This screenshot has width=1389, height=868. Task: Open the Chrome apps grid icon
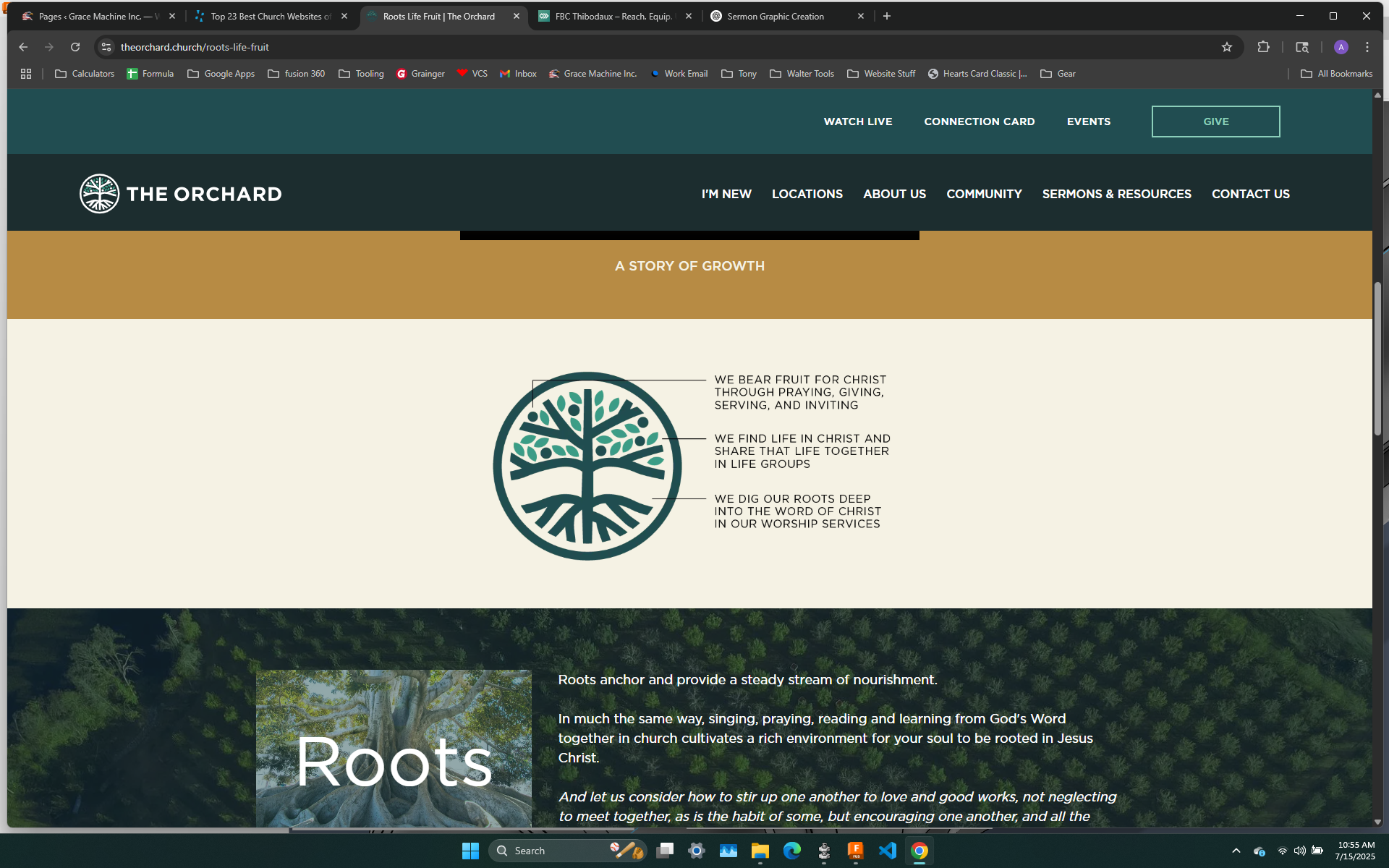(26, 74)
